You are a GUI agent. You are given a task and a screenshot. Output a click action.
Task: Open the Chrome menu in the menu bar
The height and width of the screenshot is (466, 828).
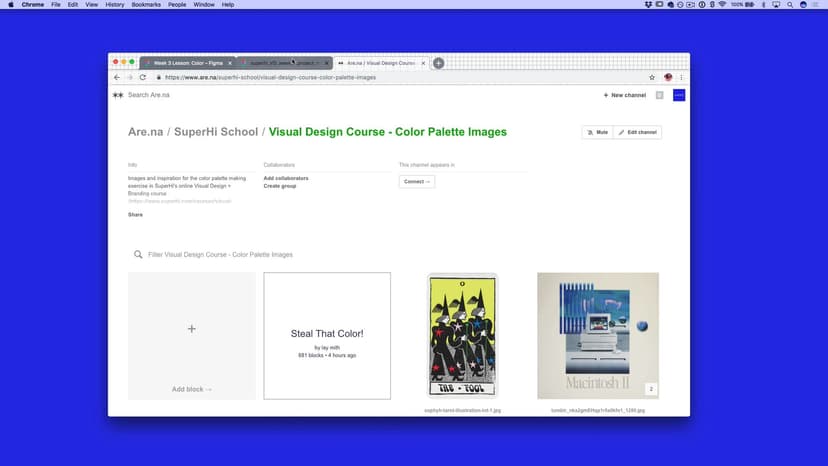coord(33,4)
